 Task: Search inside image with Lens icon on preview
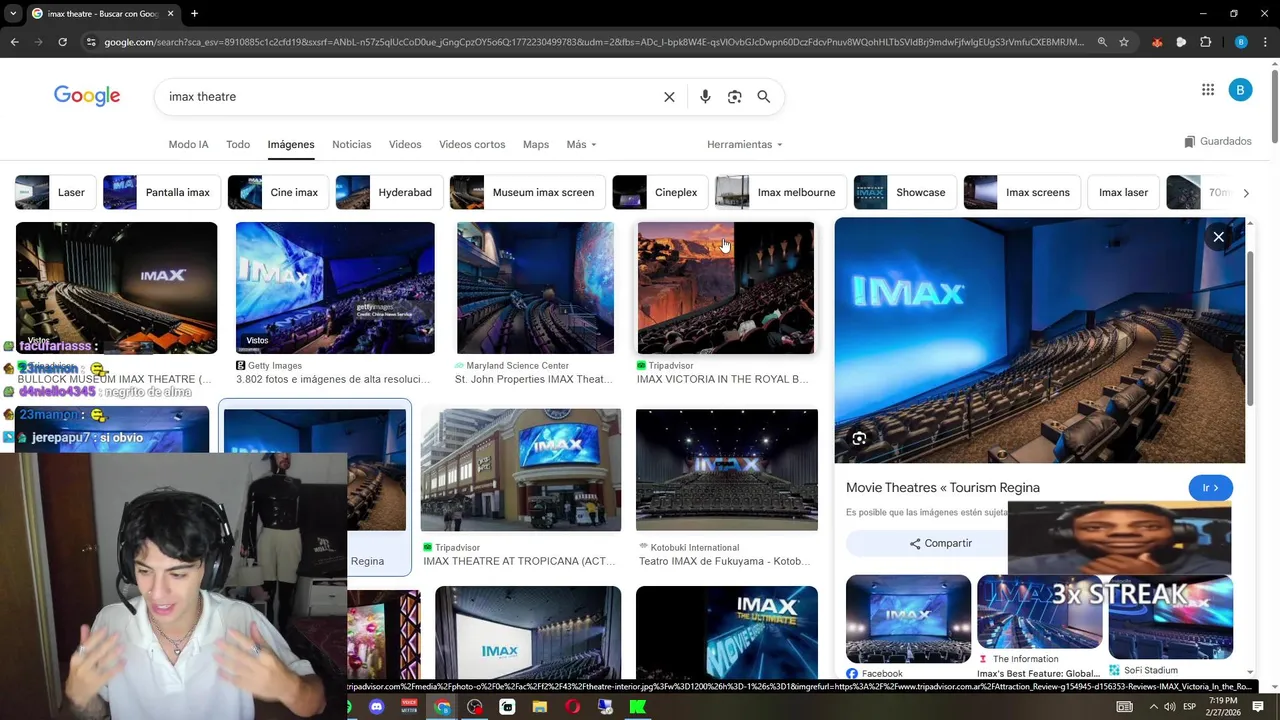pyautogui.click(x=859, y=438)
